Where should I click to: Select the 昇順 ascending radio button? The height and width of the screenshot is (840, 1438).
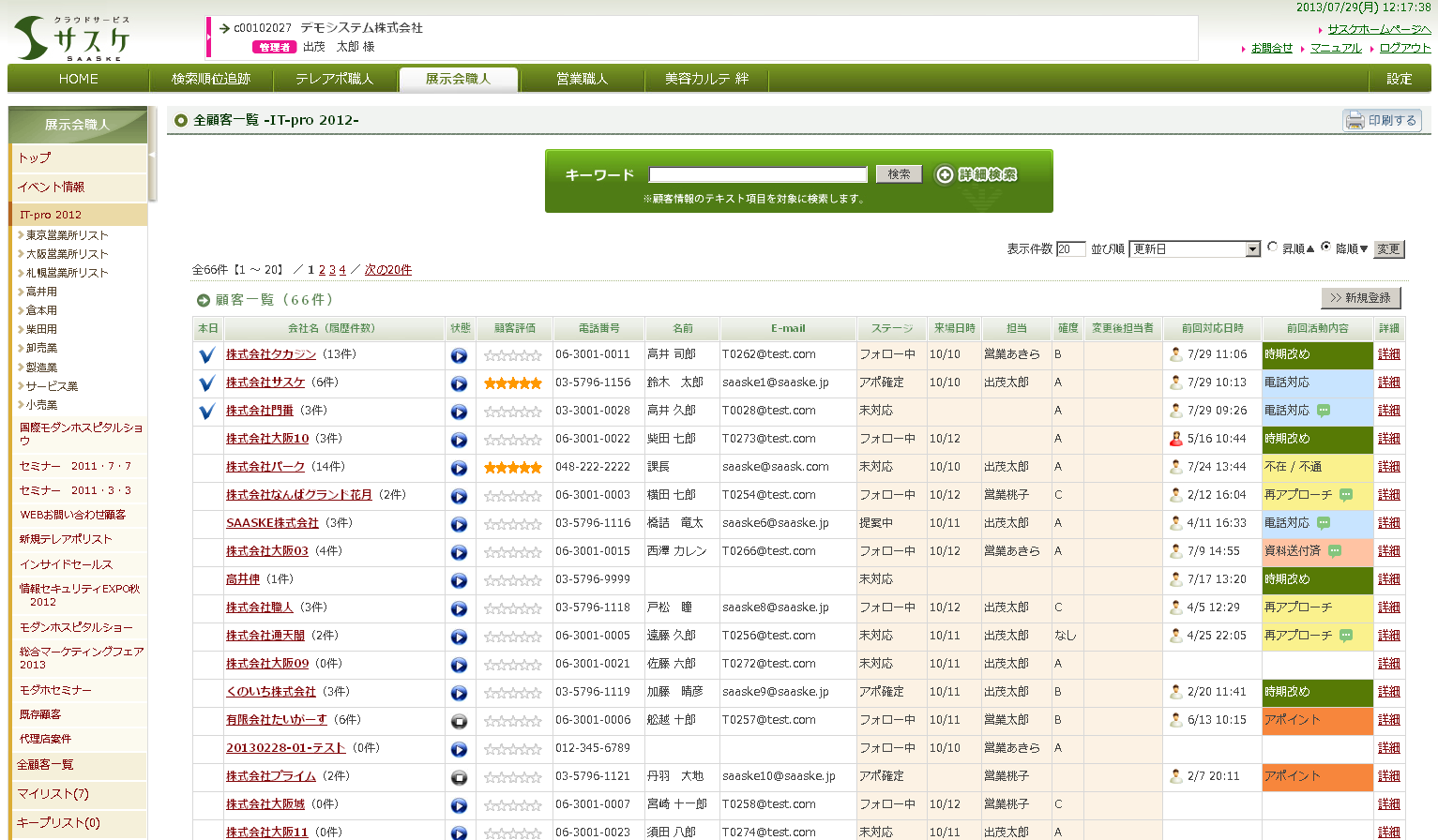1273,247
